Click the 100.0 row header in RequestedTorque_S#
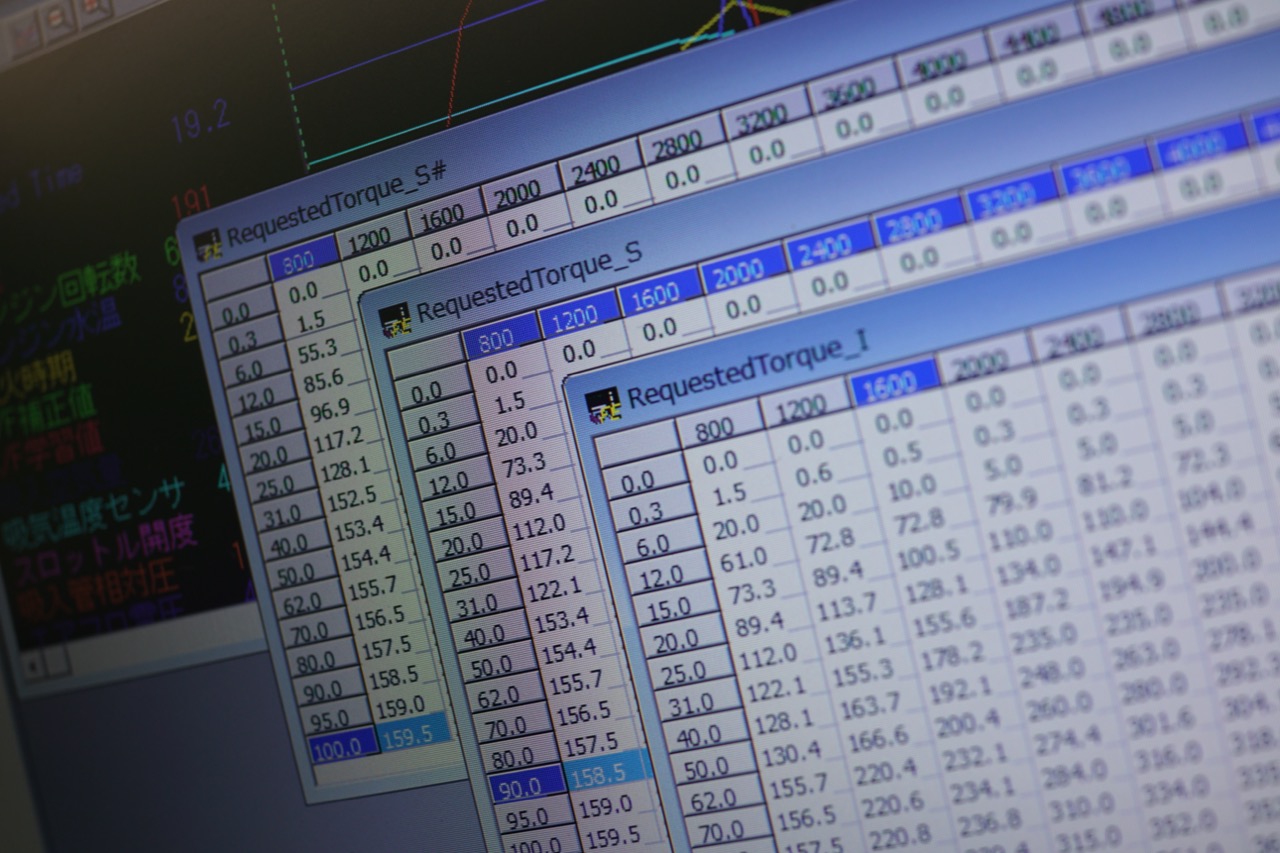1280x853 pixels. pos(343,745)
